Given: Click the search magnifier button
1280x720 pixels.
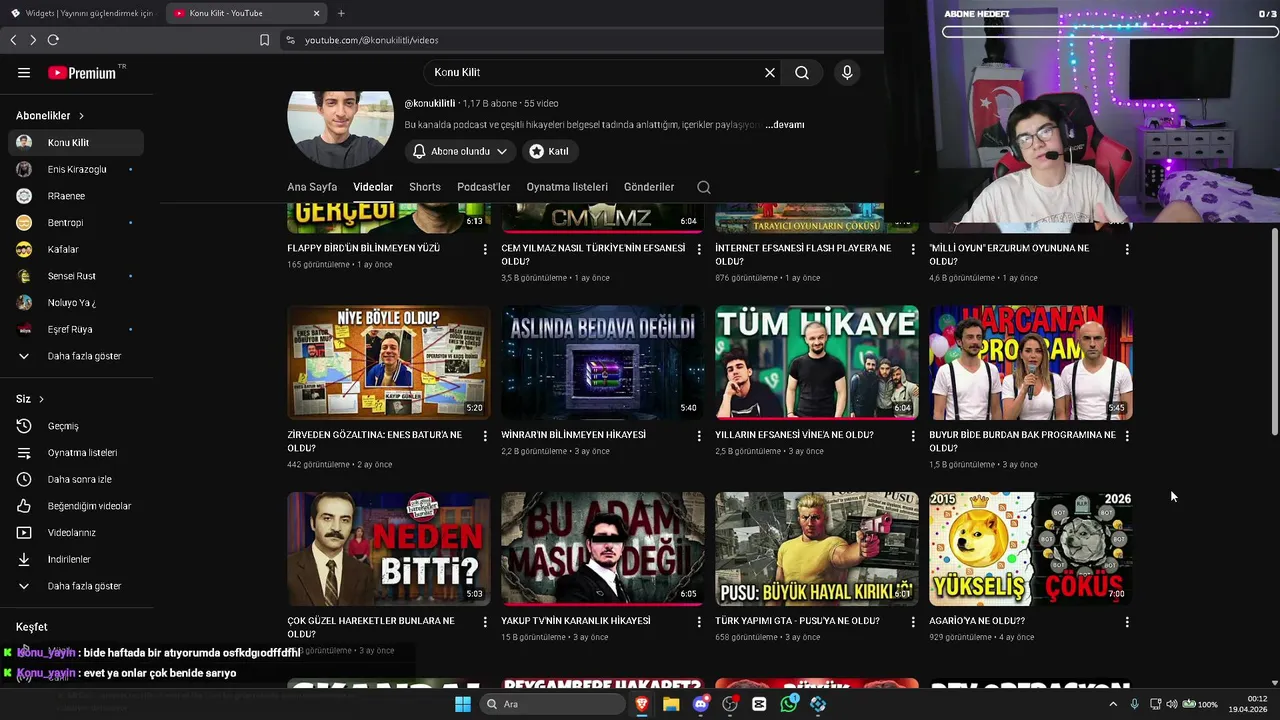Looking at the screenshot, I should click(x=802, y=73).
